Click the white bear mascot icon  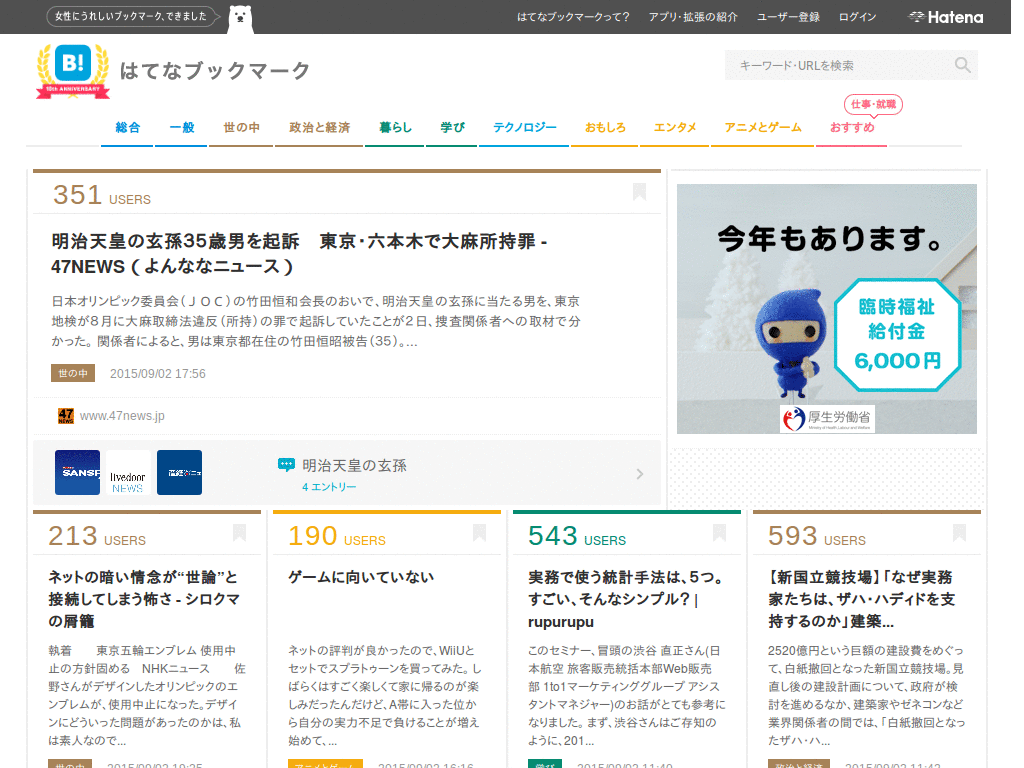(x=240, y=18)
